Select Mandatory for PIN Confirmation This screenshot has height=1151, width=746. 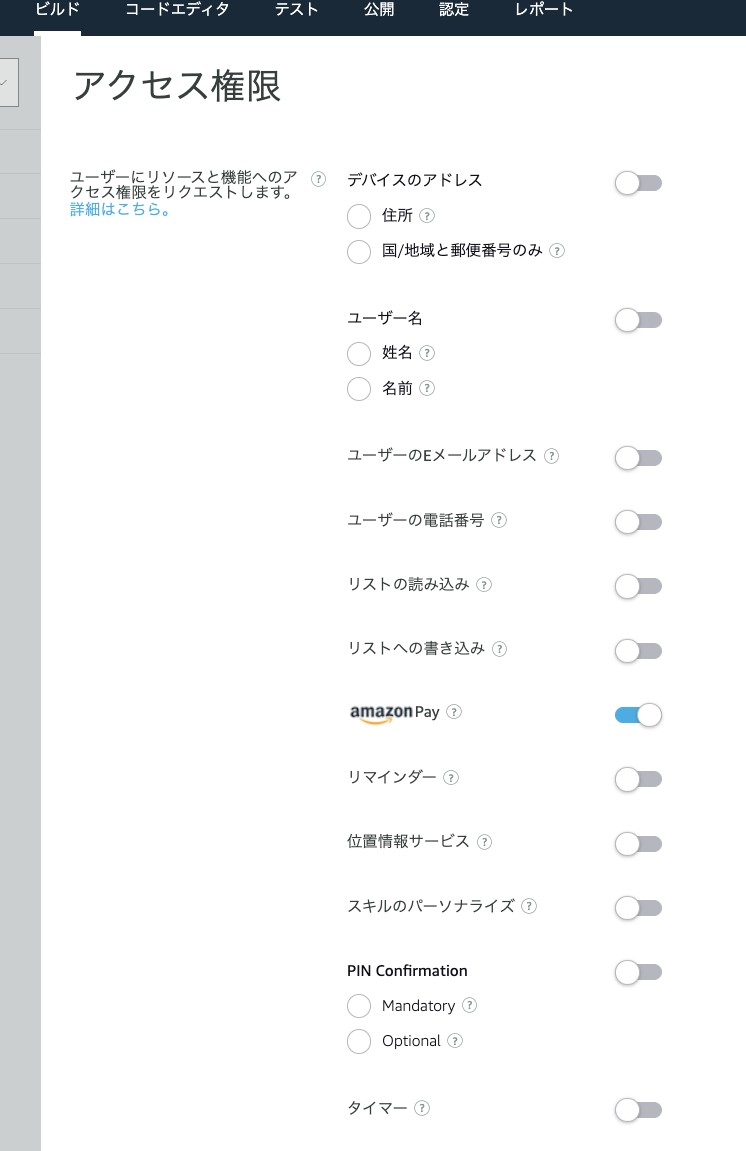359,1006
